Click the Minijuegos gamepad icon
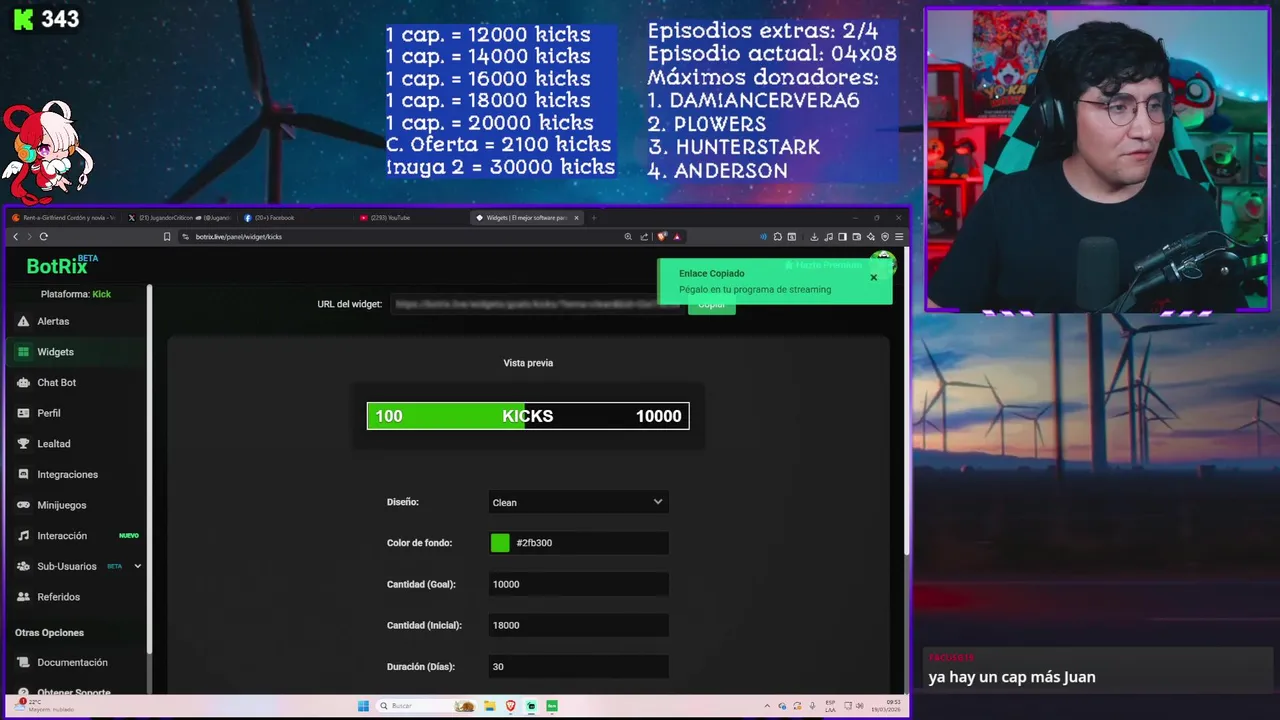 coord(24,505)
